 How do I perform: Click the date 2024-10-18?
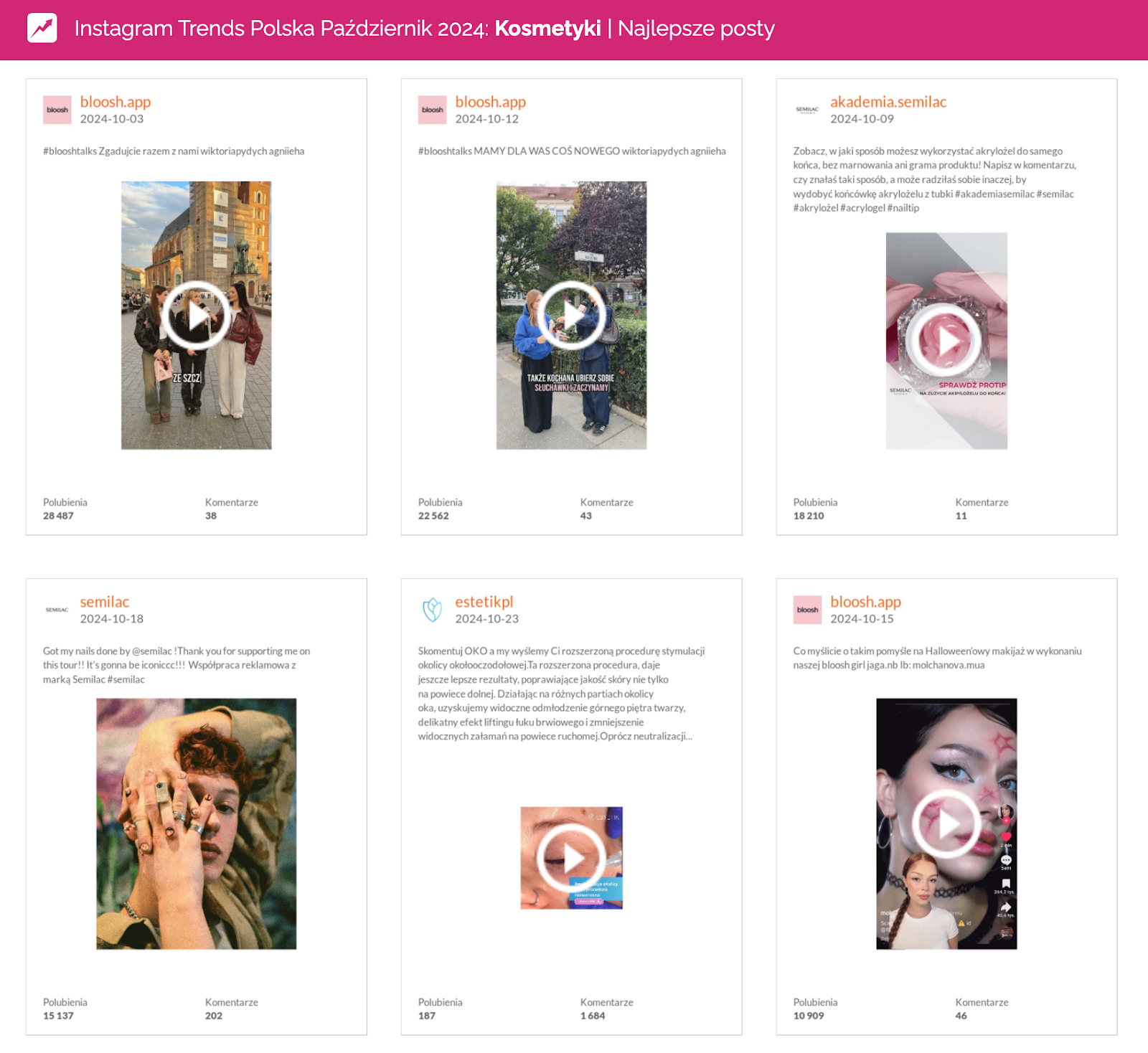[111, 619]
